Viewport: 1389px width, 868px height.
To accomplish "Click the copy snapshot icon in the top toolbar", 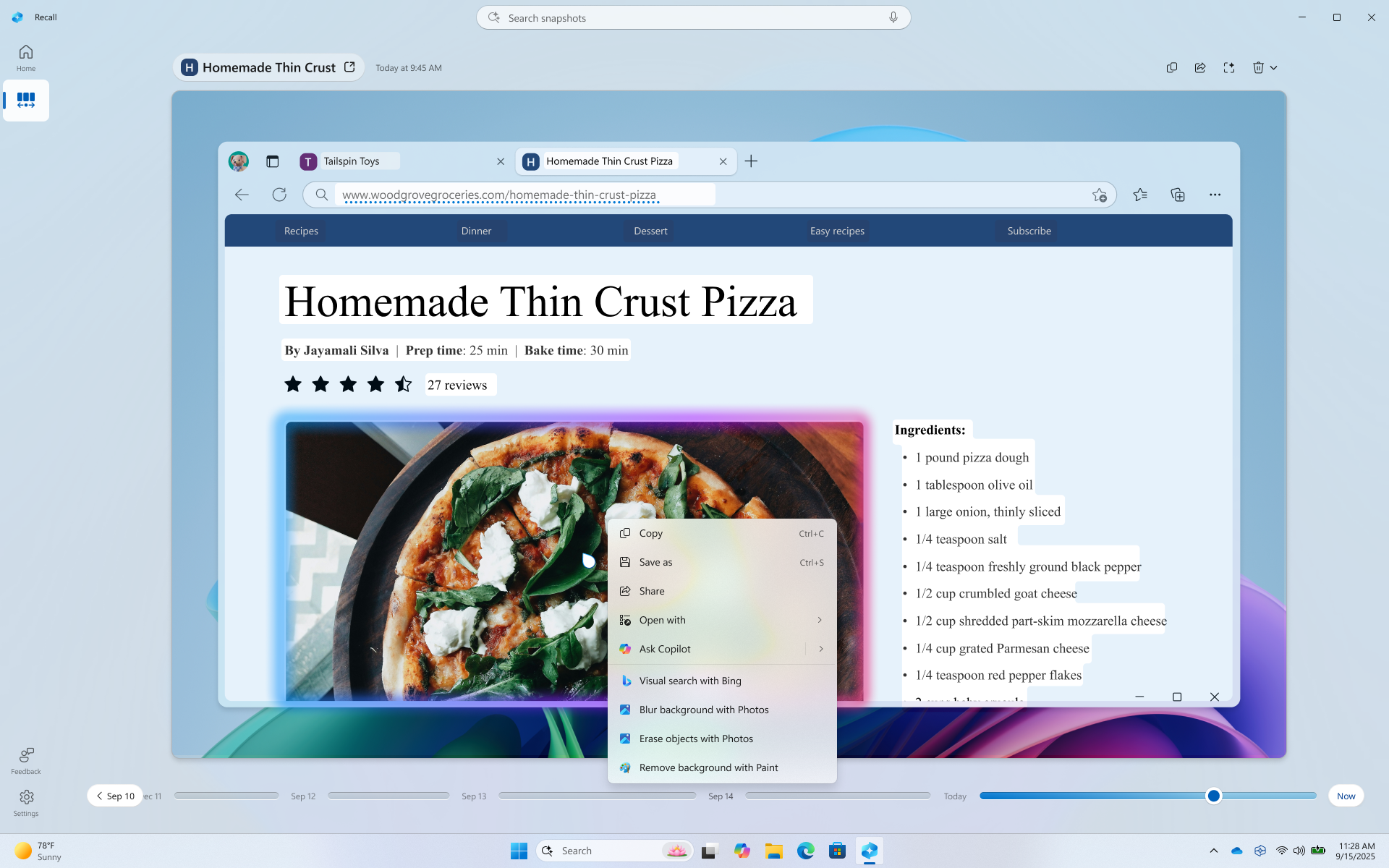I will tap(1172, 67).
